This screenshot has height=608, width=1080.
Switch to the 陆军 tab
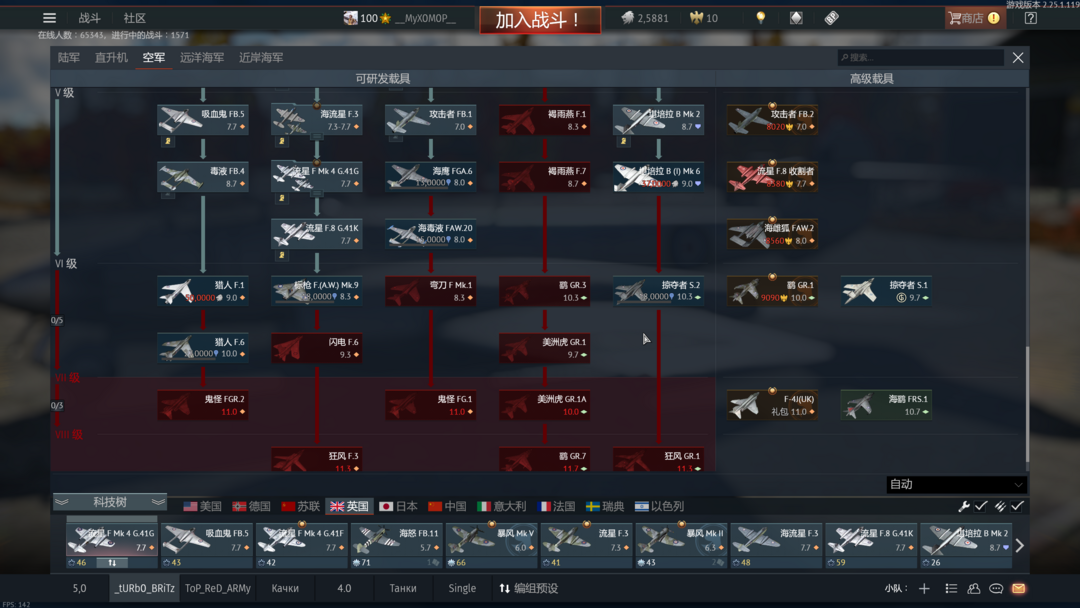coord(69,58)
